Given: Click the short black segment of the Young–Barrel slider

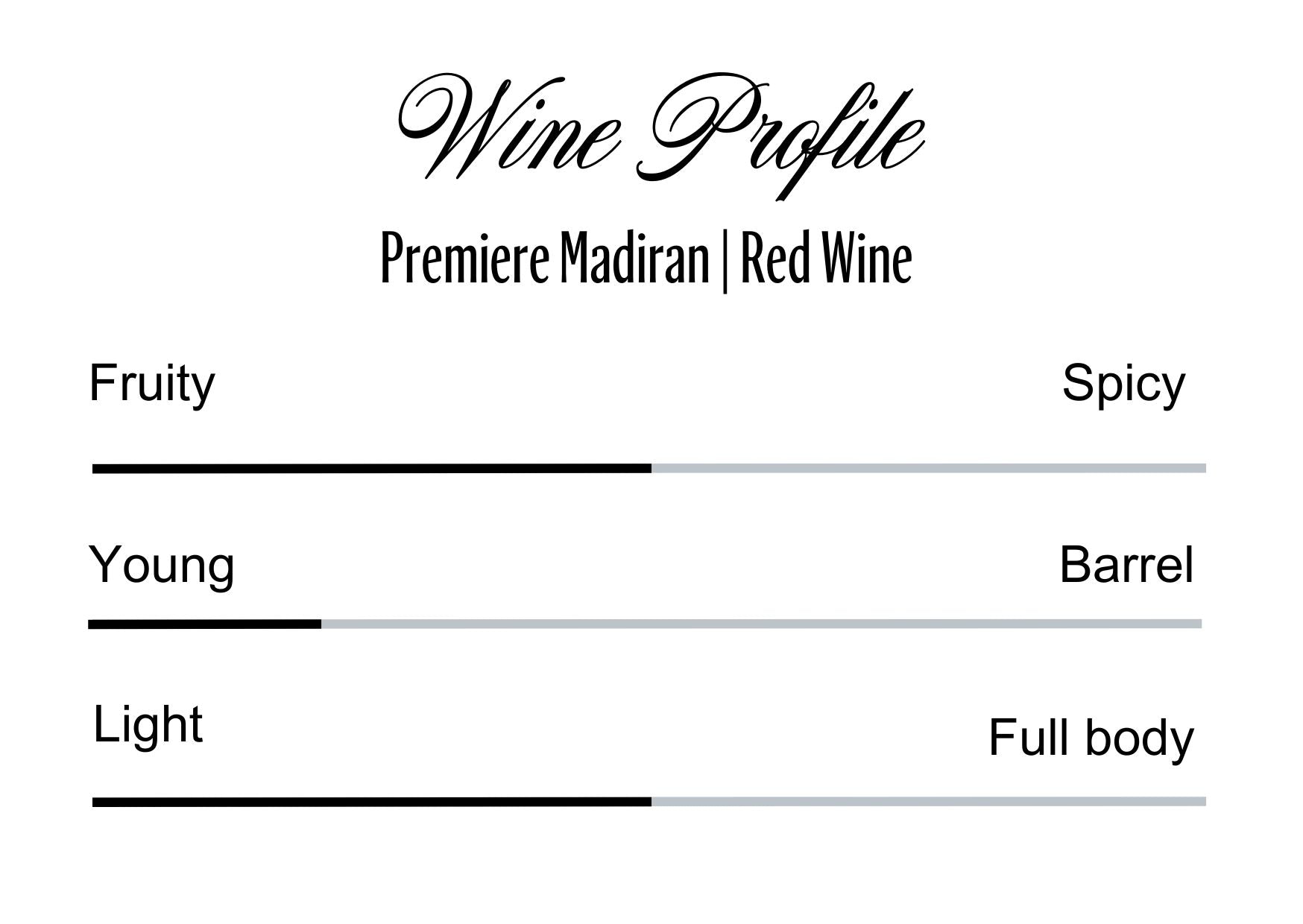Looking at the screenshot, I should (x=204, y=624).
